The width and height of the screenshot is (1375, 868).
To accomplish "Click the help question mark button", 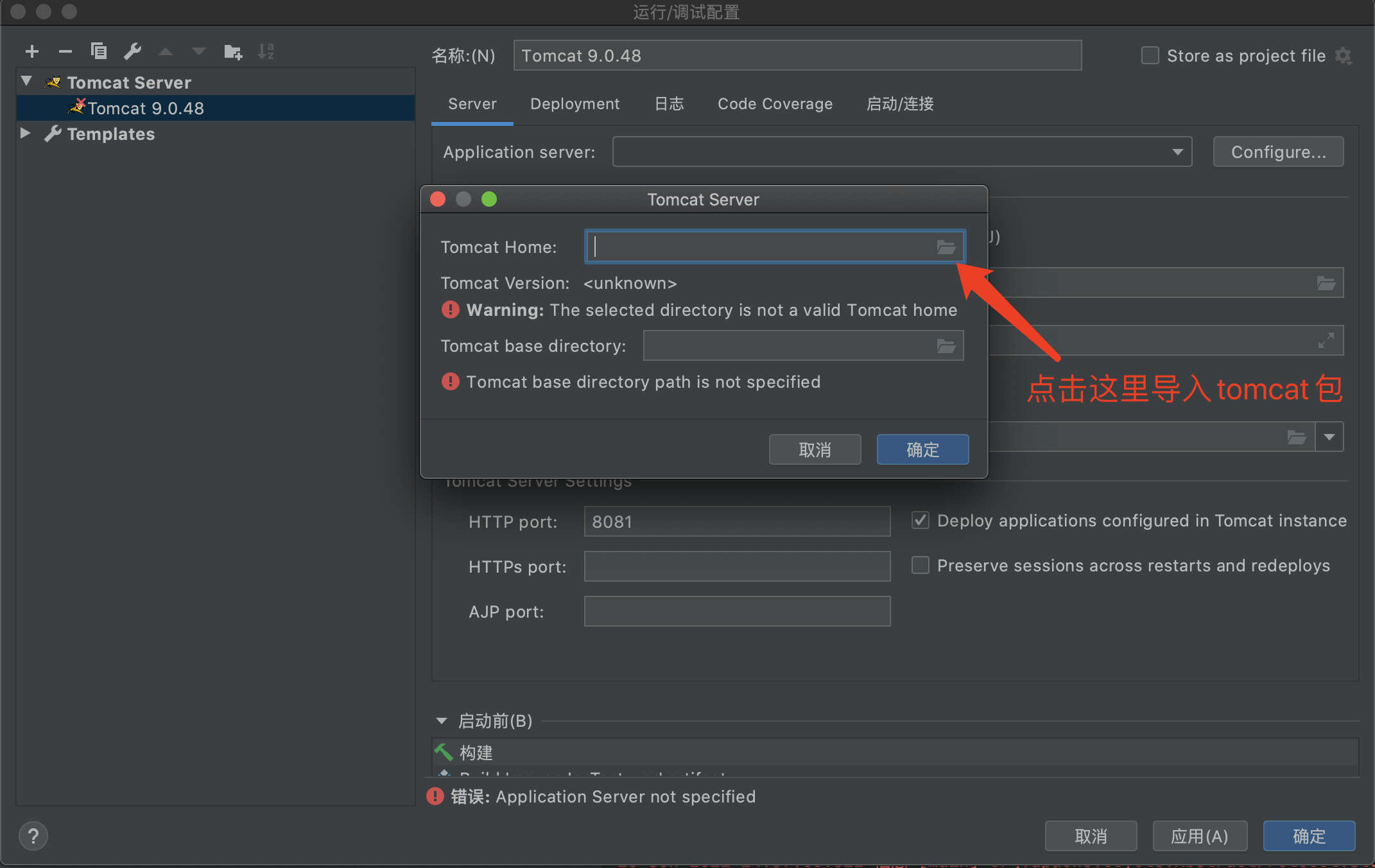I will coord(33,836).
